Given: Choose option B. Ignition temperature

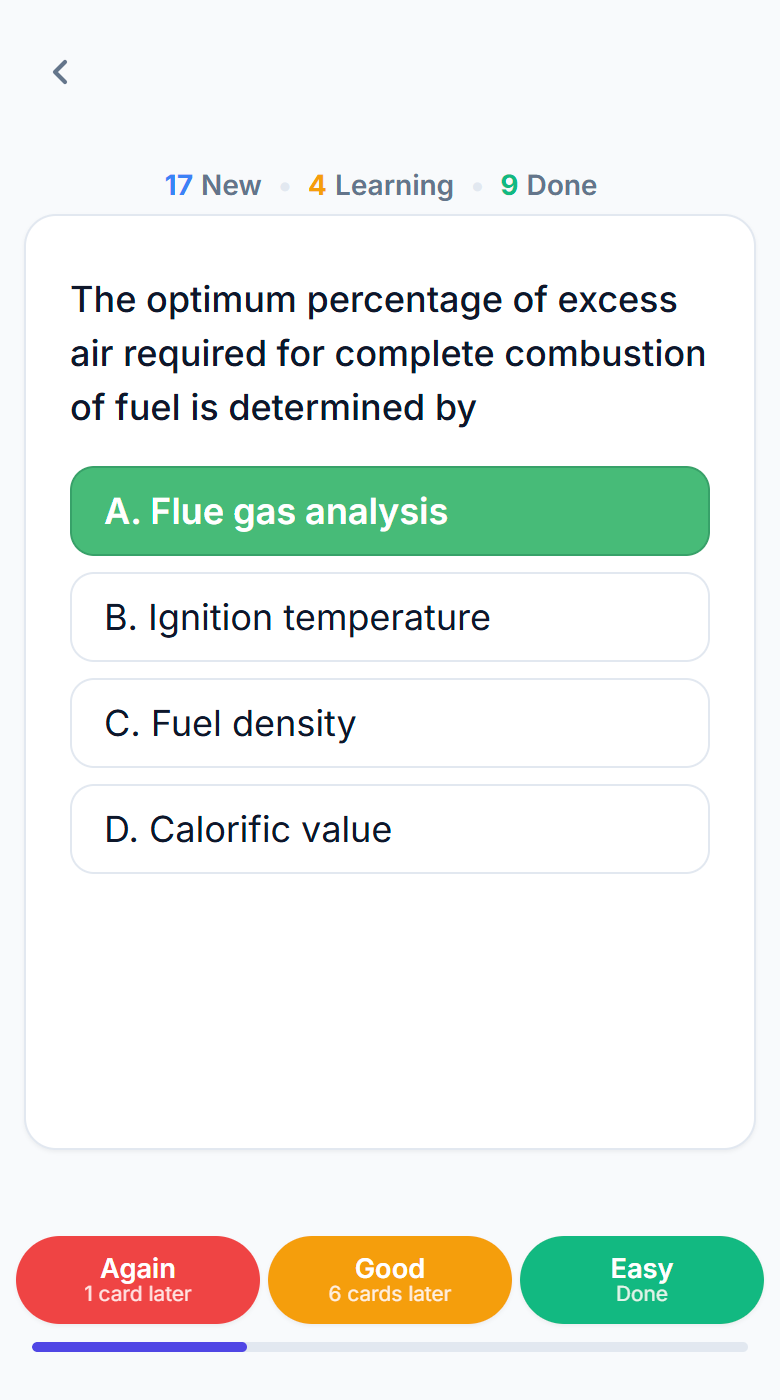Looking at the screenshot, I should click(390, 617).
